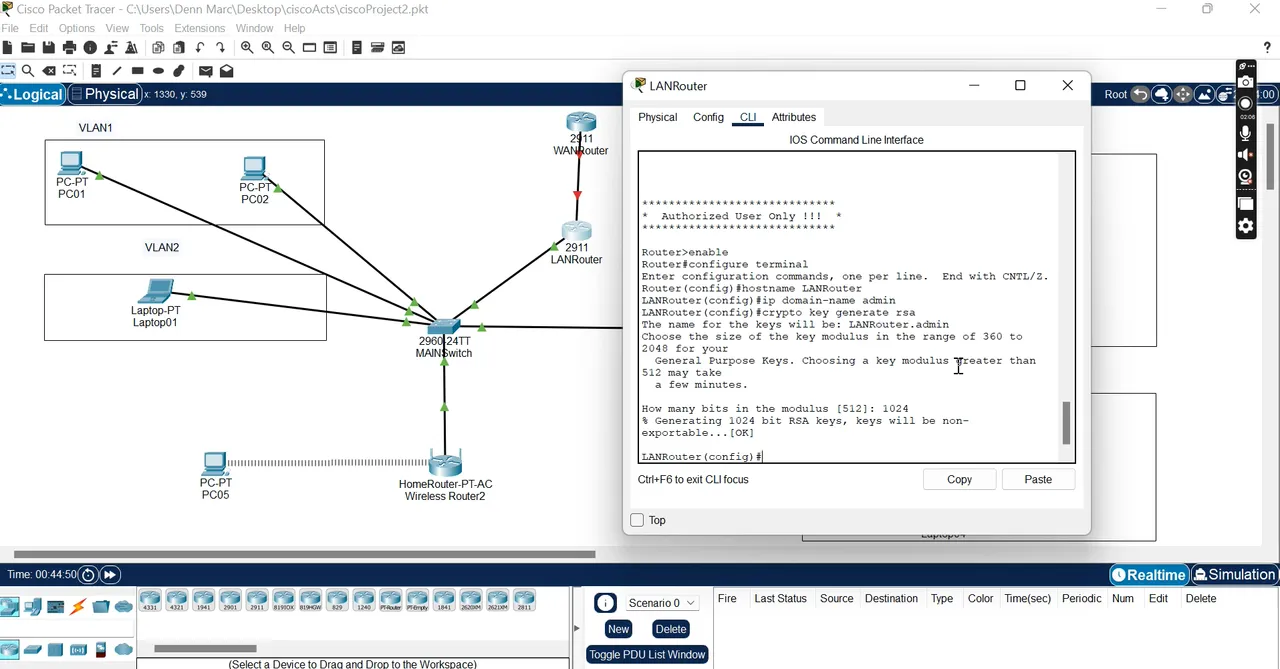
Task: Create a new file with the New icon
Action: 8,47
